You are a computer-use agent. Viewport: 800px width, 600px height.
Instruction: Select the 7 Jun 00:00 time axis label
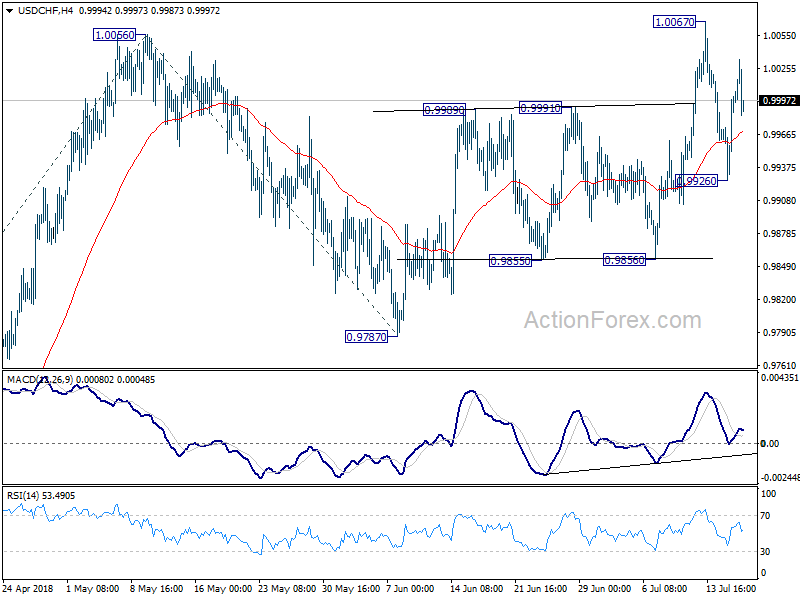pos(410,589)
